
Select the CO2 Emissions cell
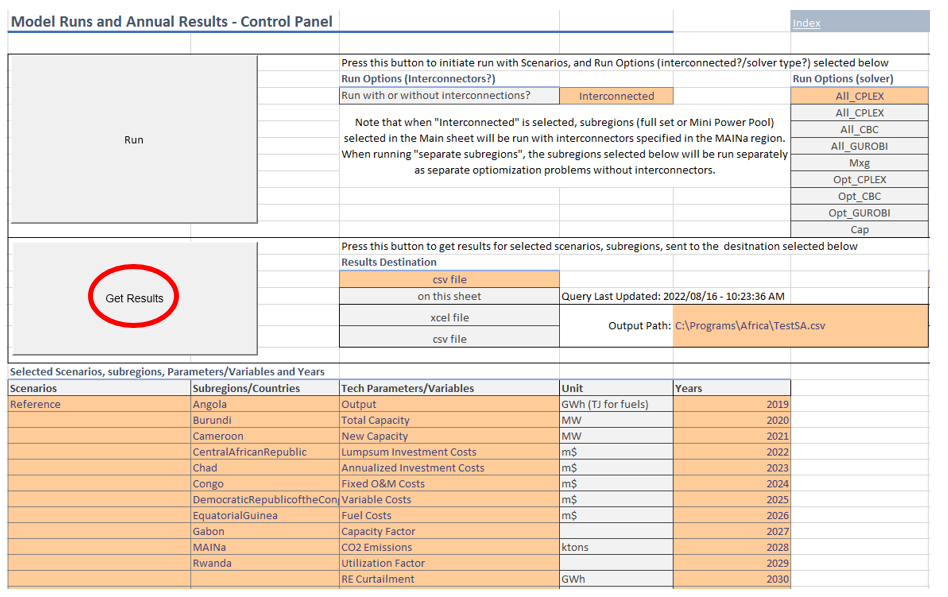click(449, 547)
